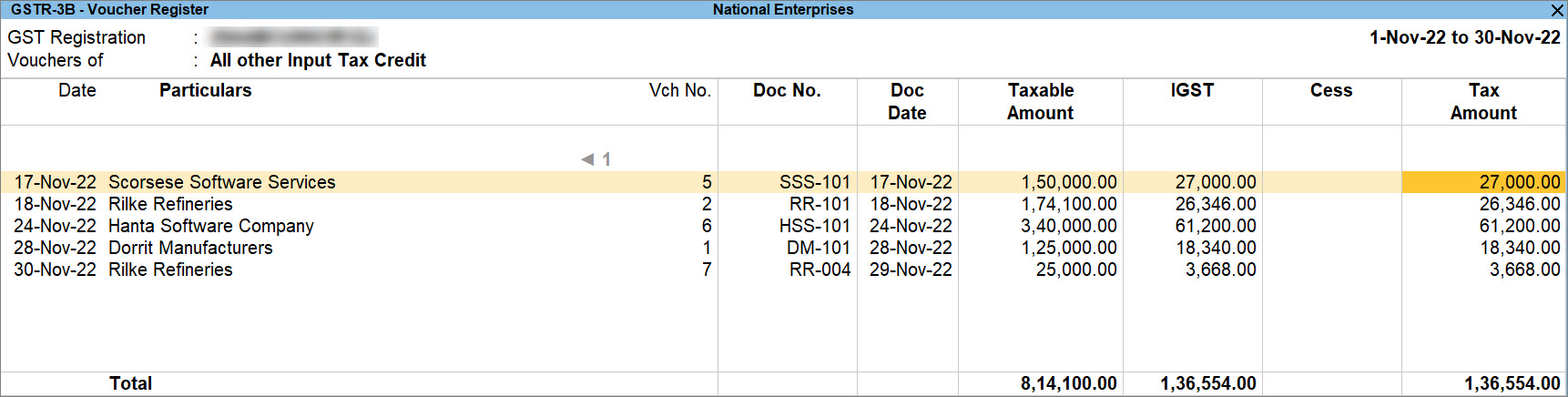
Task: Select the Scorsese Software Services voucher row
Action: [x=783, y=182]
